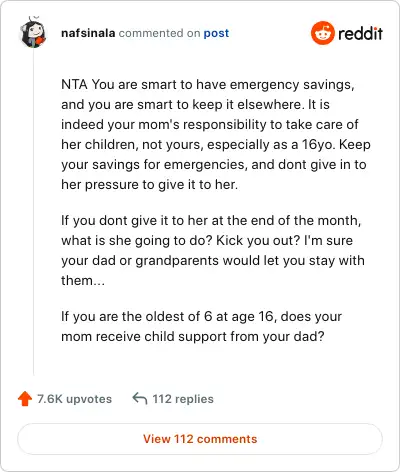Upvote using the orange arrow icon
The width and height of the screenshot is (400, 472).
click(25, 399)
